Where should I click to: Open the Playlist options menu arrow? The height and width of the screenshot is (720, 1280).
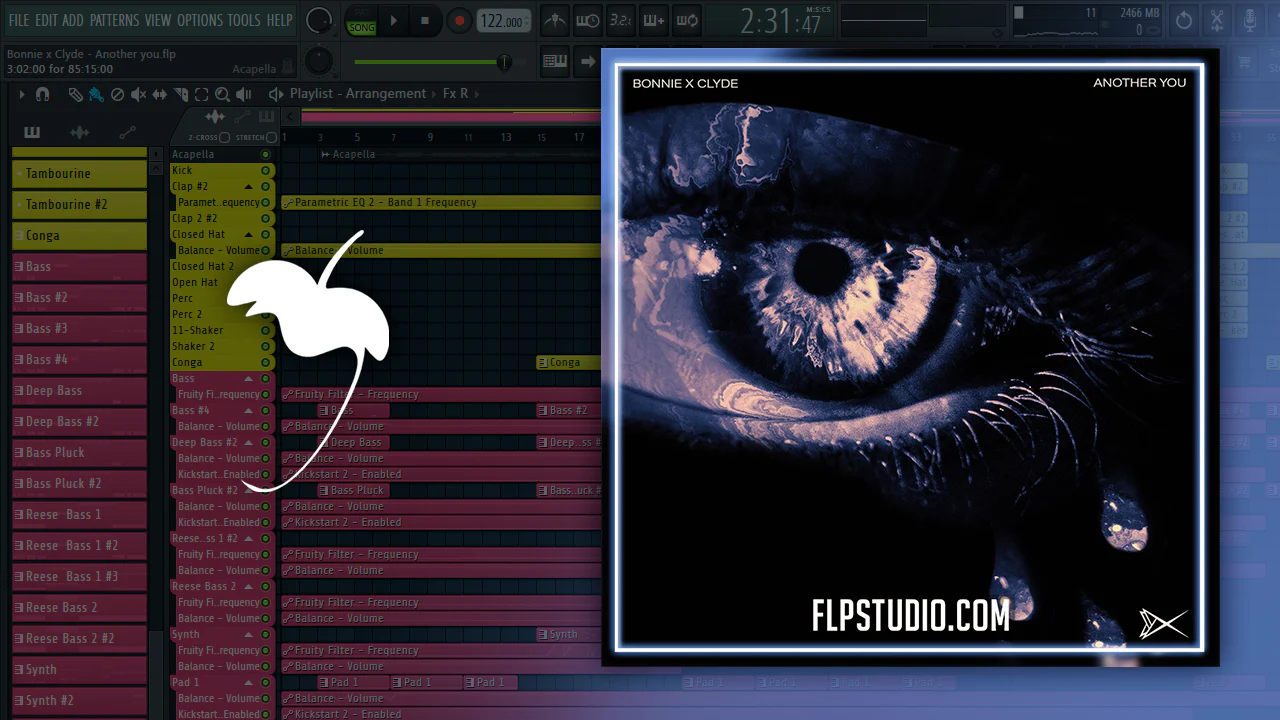pyautogui.click(x=21, y=94)
